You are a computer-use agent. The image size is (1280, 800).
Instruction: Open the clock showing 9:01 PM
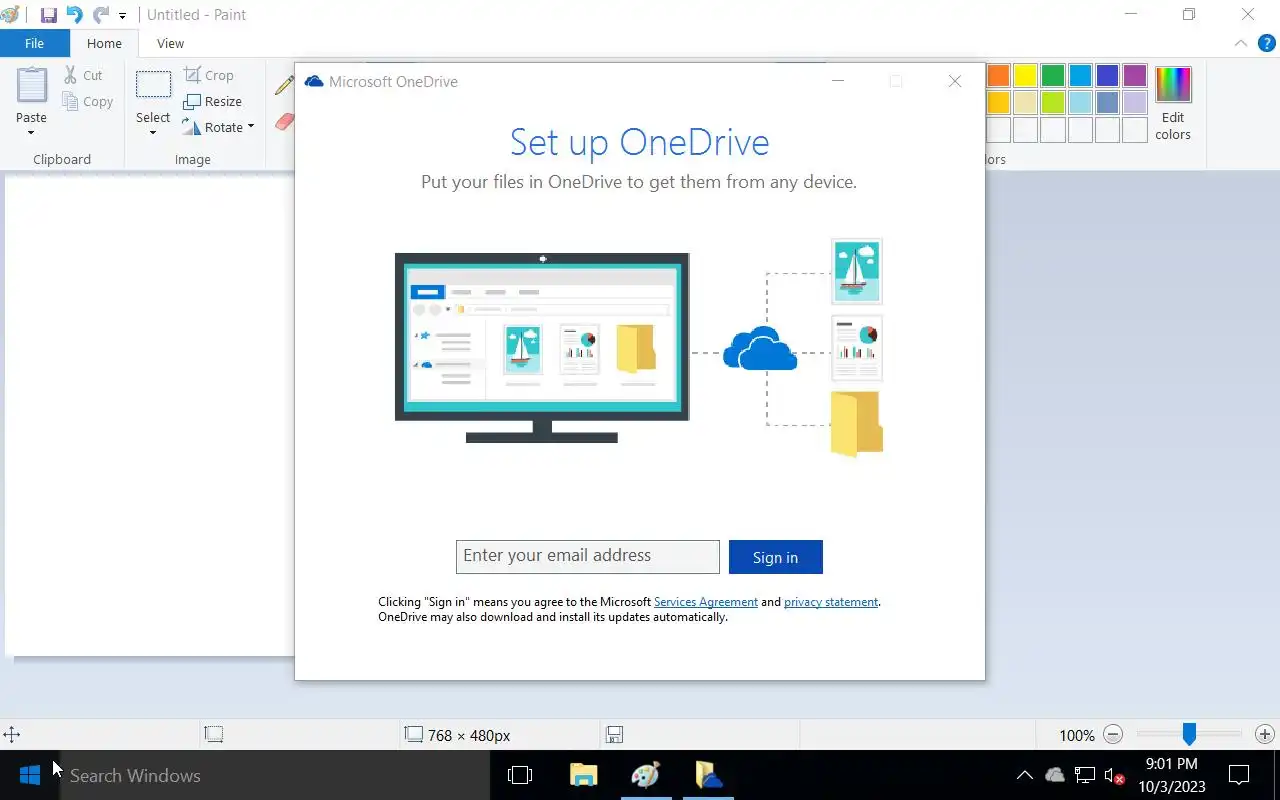pos(1171,775)
